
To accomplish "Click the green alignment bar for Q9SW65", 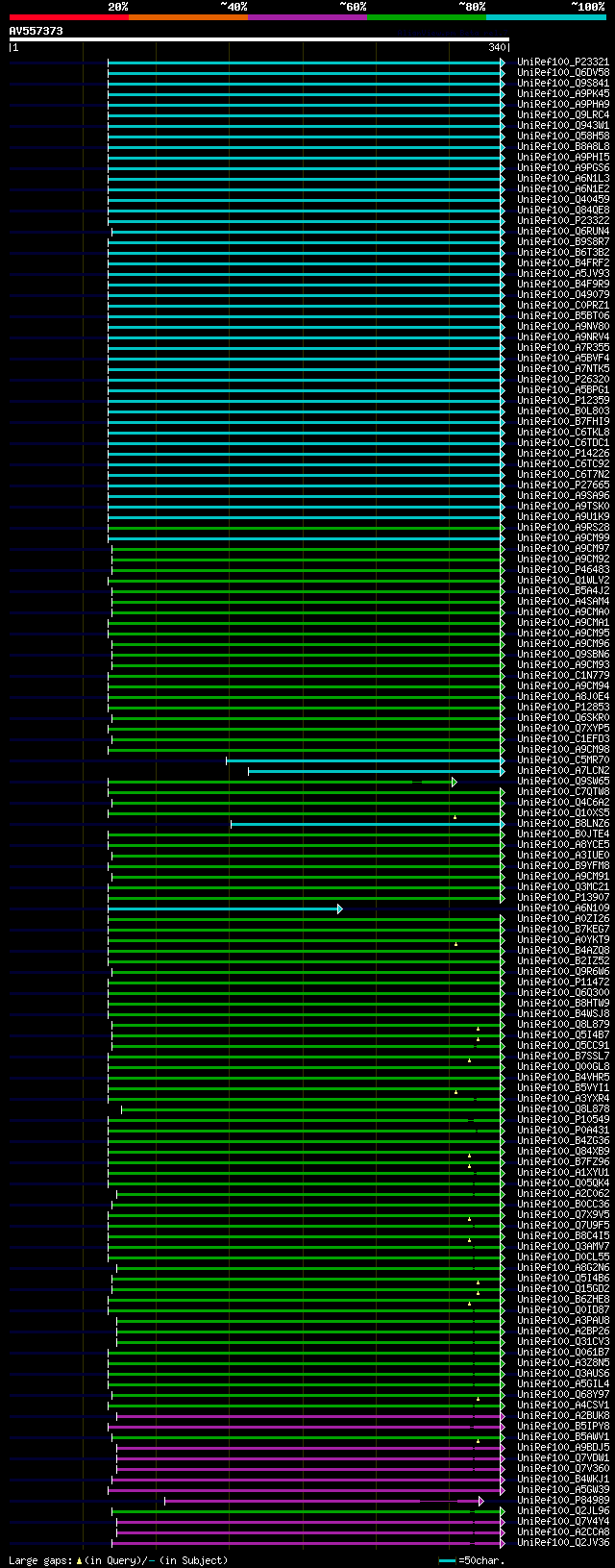I will (283, 782).
